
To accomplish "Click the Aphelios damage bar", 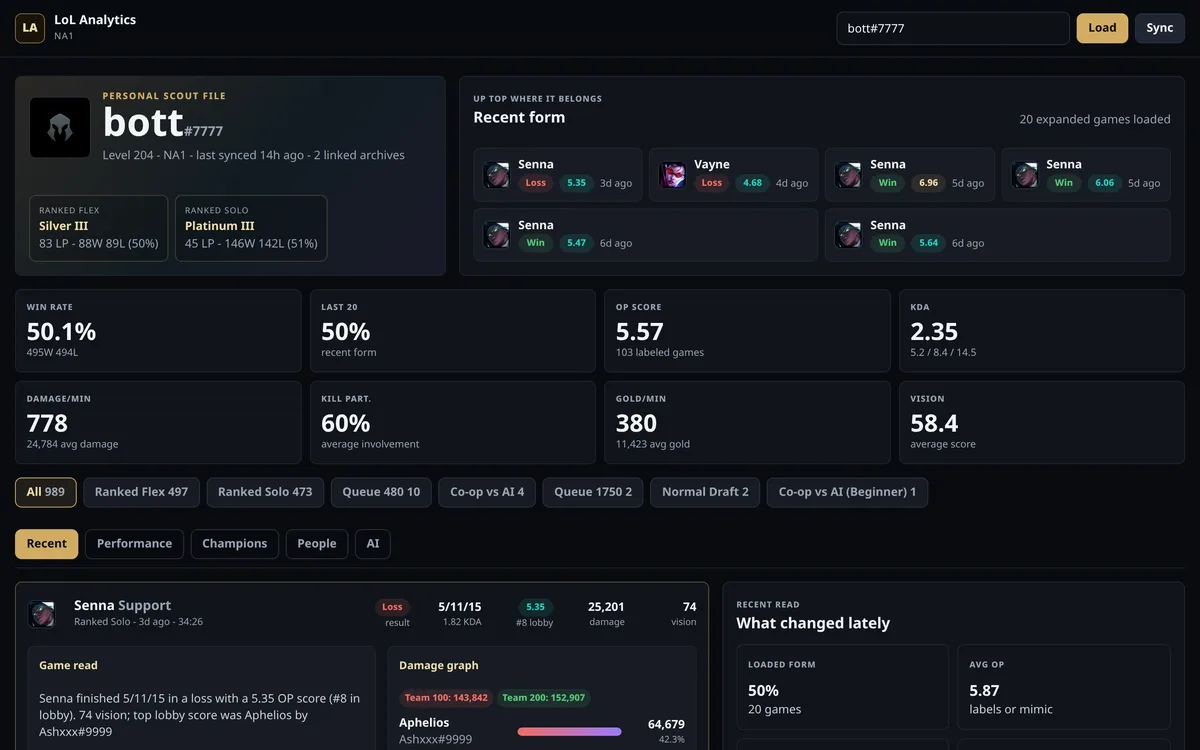I will point(569,732).
